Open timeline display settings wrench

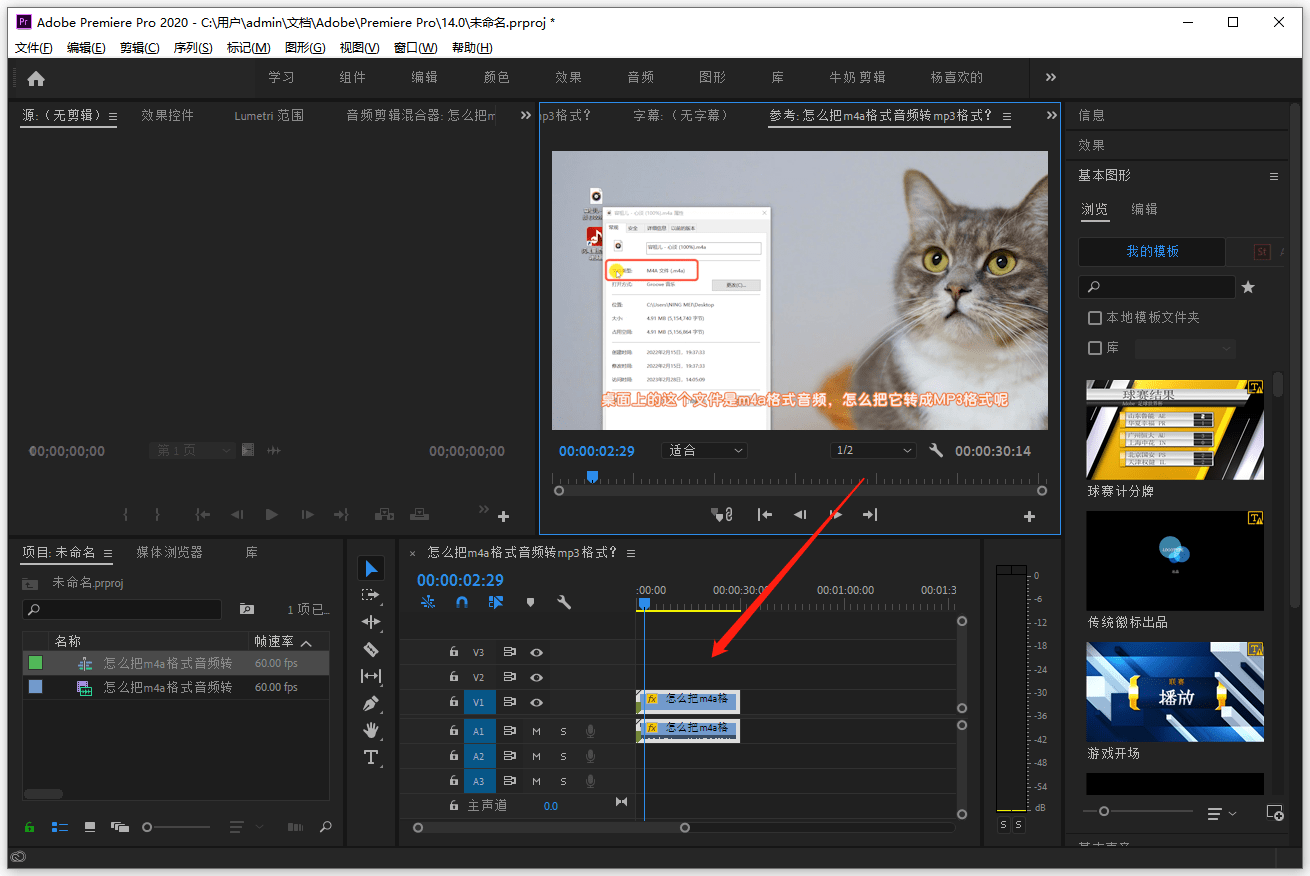pyautogui.click(x=564, y=602)
